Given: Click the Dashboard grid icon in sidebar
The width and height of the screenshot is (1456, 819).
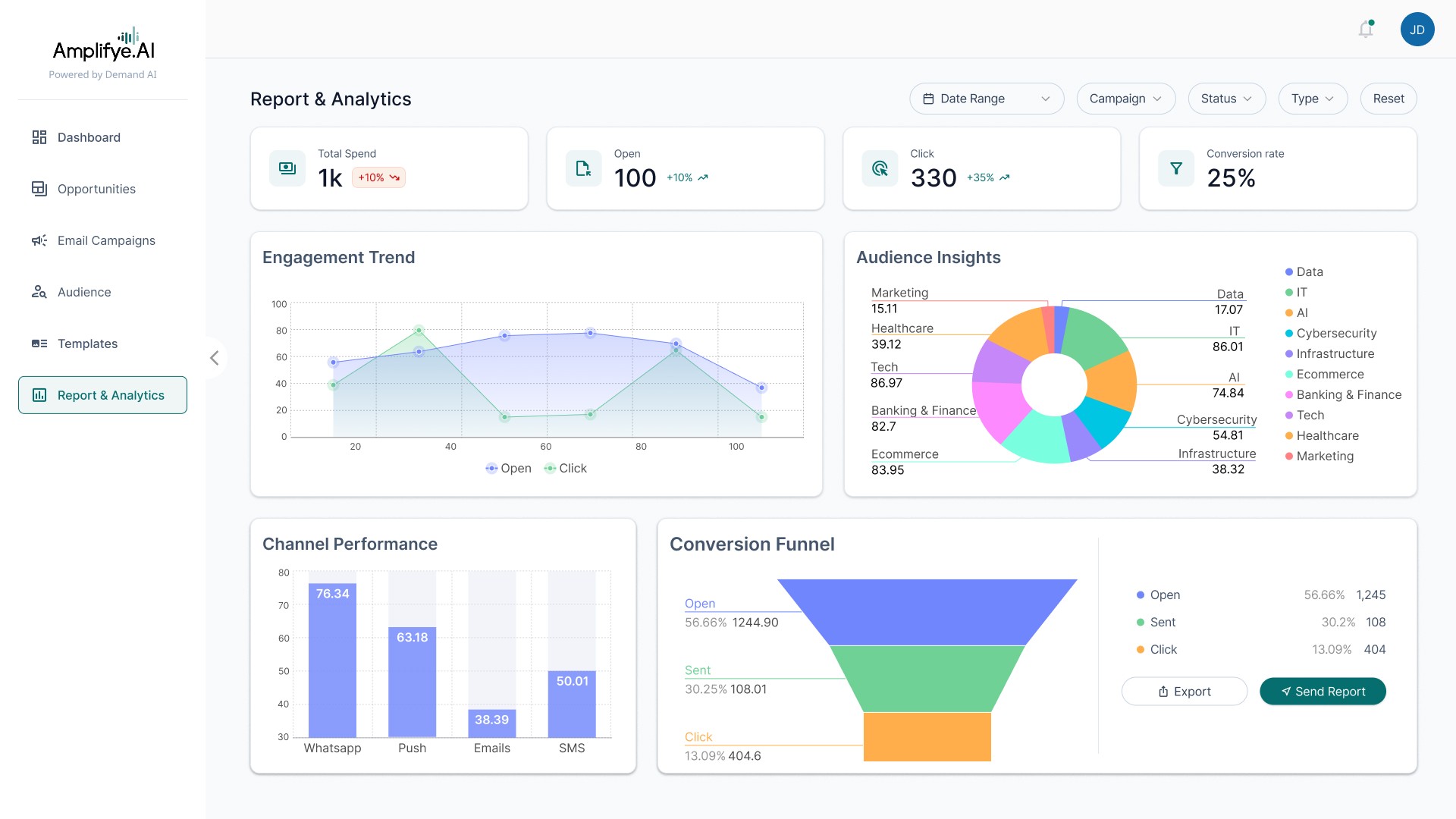Looking at the screenshot, I should pyautogui.click(x=39, y=137).
